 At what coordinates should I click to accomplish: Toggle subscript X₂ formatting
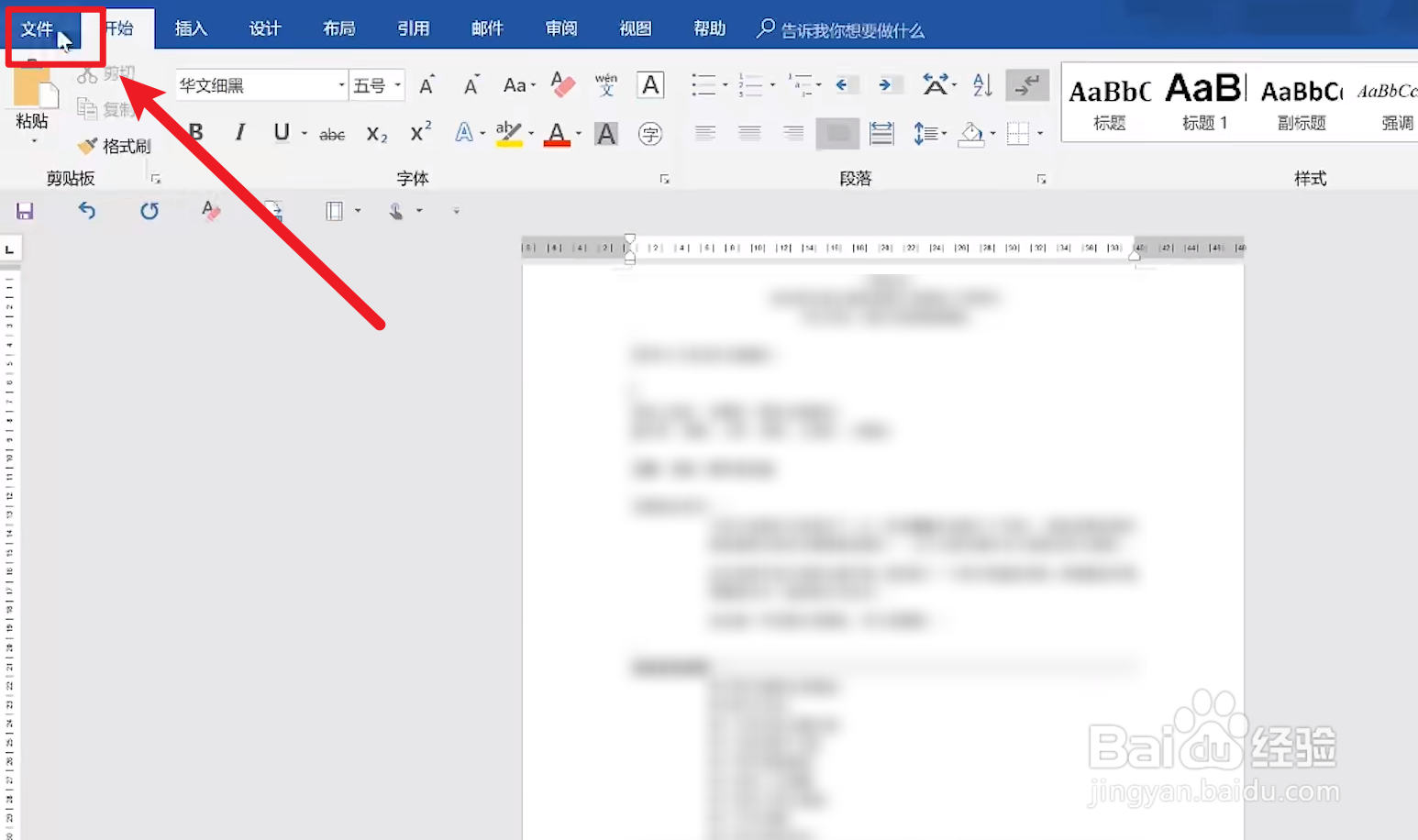tap(377, 134)
